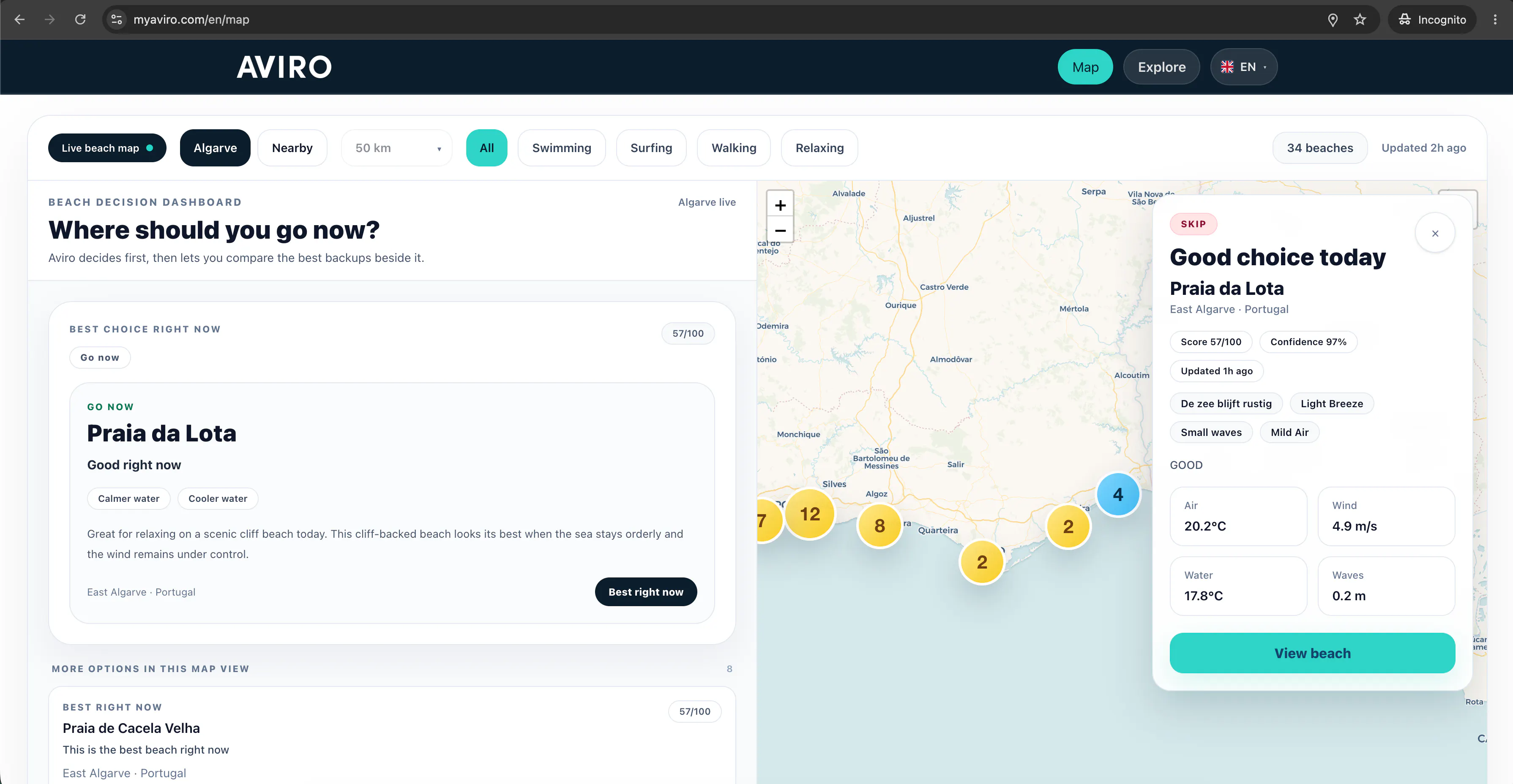Click the Algarve live label

click(707, 202)
